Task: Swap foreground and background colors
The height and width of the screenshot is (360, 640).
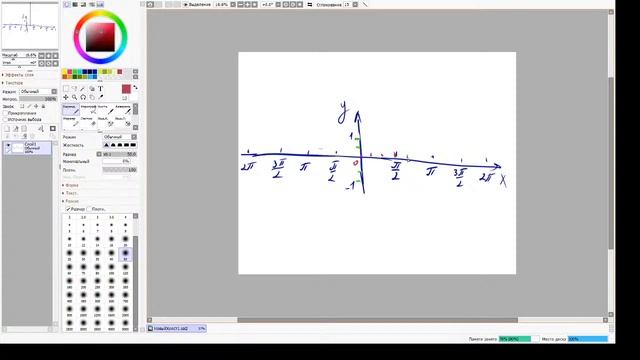Action: tap(135, 87)
